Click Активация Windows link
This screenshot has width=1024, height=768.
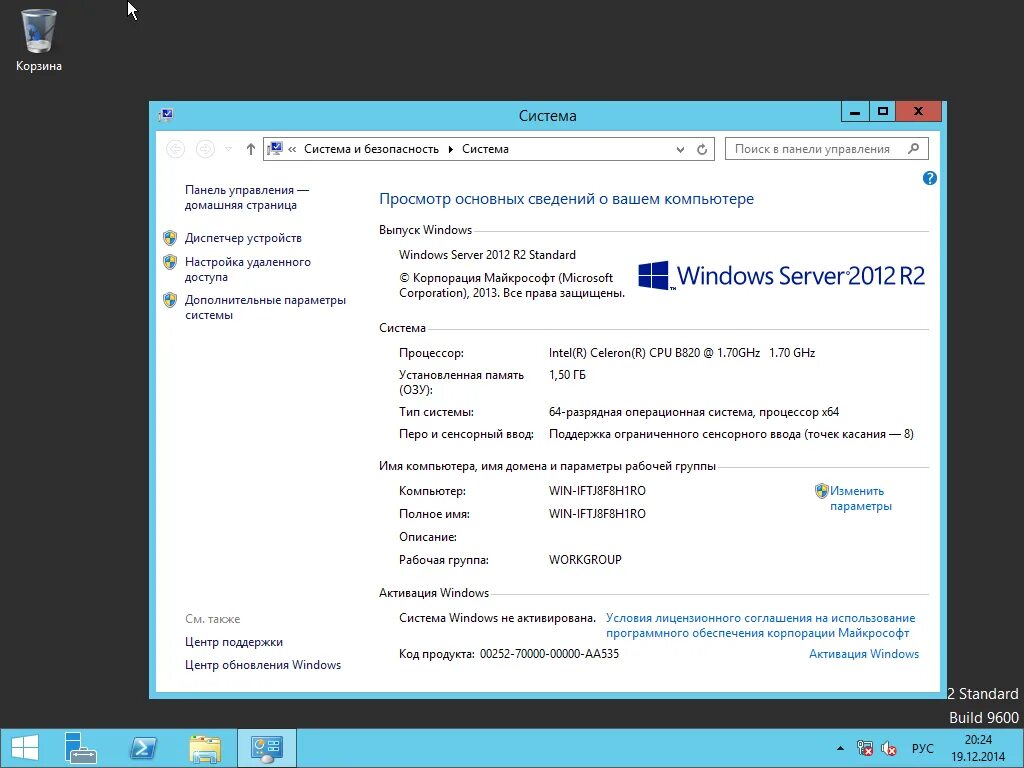(x=863, y=654)
